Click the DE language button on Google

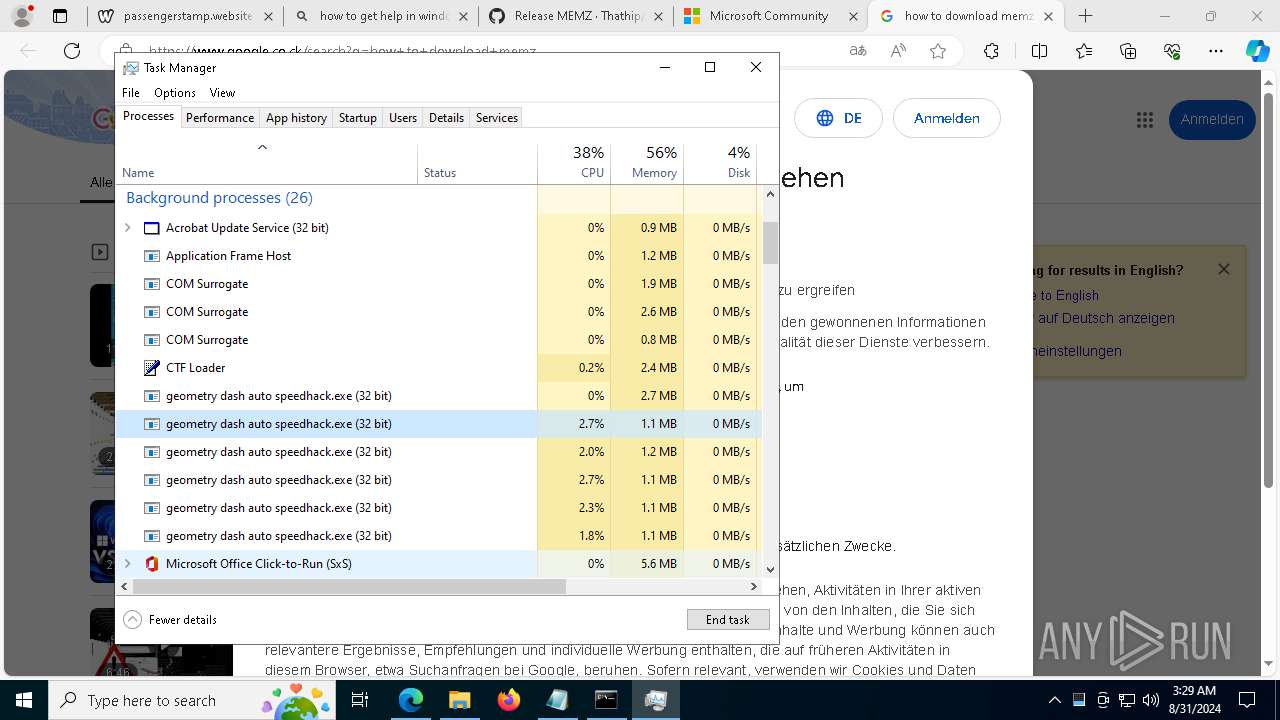pos(838,118)
